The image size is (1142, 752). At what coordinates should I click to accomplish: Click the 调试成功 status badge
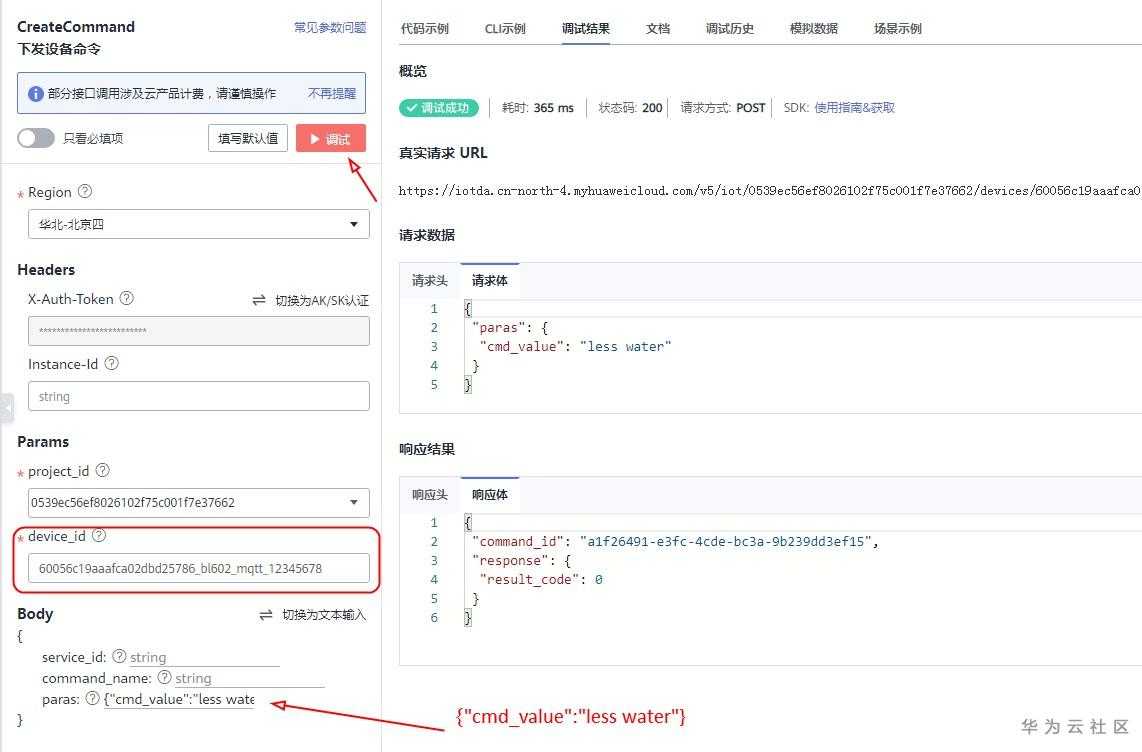(438, 108)
